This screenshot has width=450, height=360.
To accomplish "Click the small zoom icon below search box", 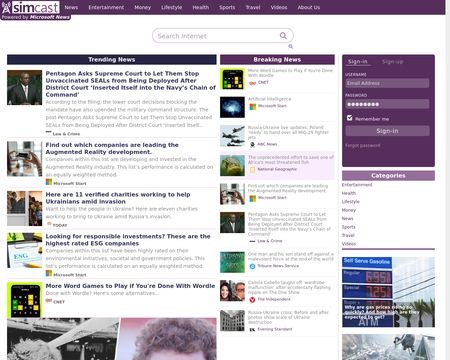I will pyautogui.click(x=290, y=46).
